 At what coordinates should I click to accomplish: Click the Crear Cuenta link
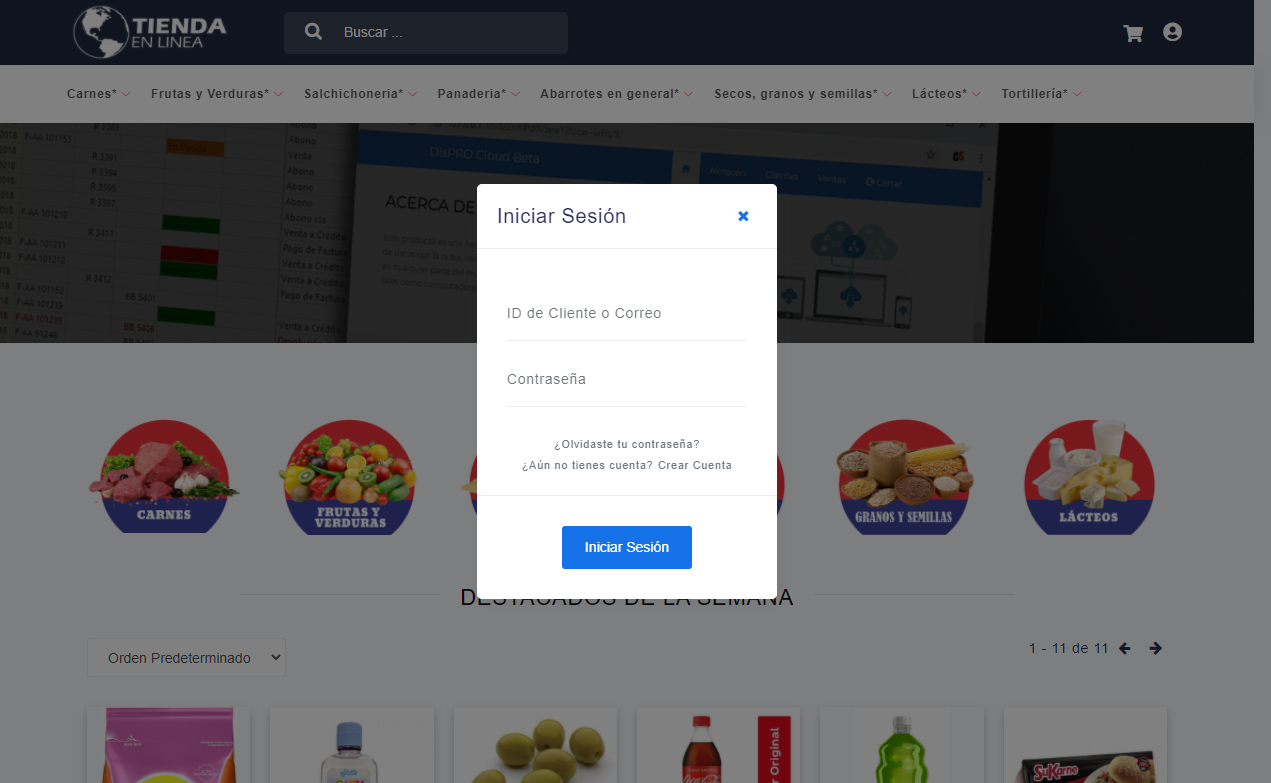[695, 466]
